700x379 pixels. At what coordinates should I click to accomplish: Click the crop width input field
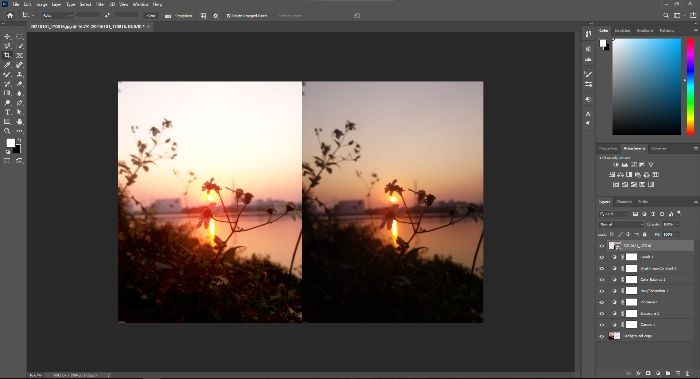tap(88, 16)
